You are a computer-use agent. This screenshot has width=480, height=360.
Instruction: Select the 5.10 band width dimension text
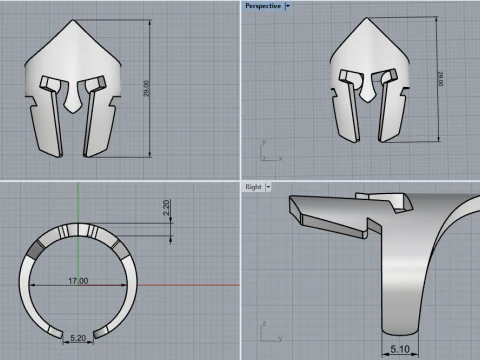pyautogui.click(x=400, y=349)
